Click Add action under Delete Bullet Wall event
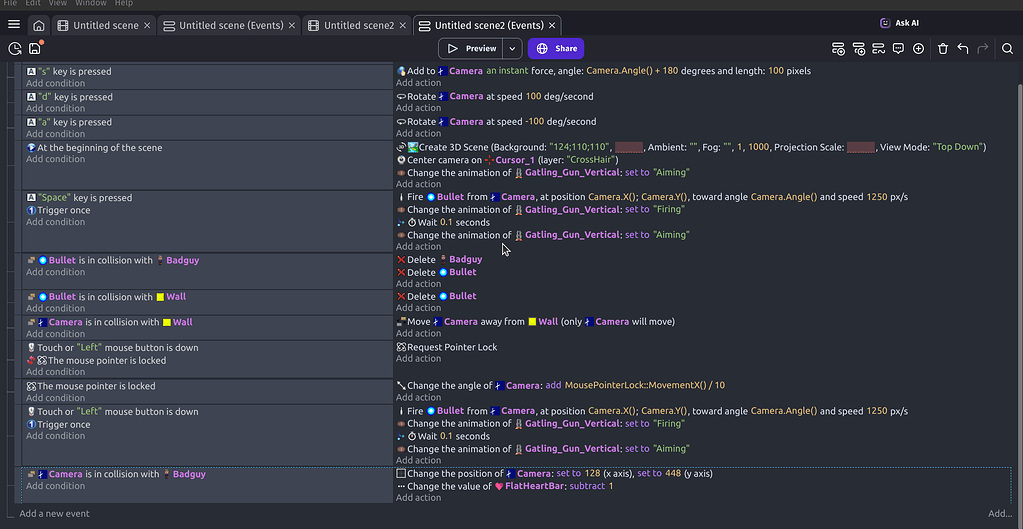1023x529 pixels. click(x=418, y=308)
